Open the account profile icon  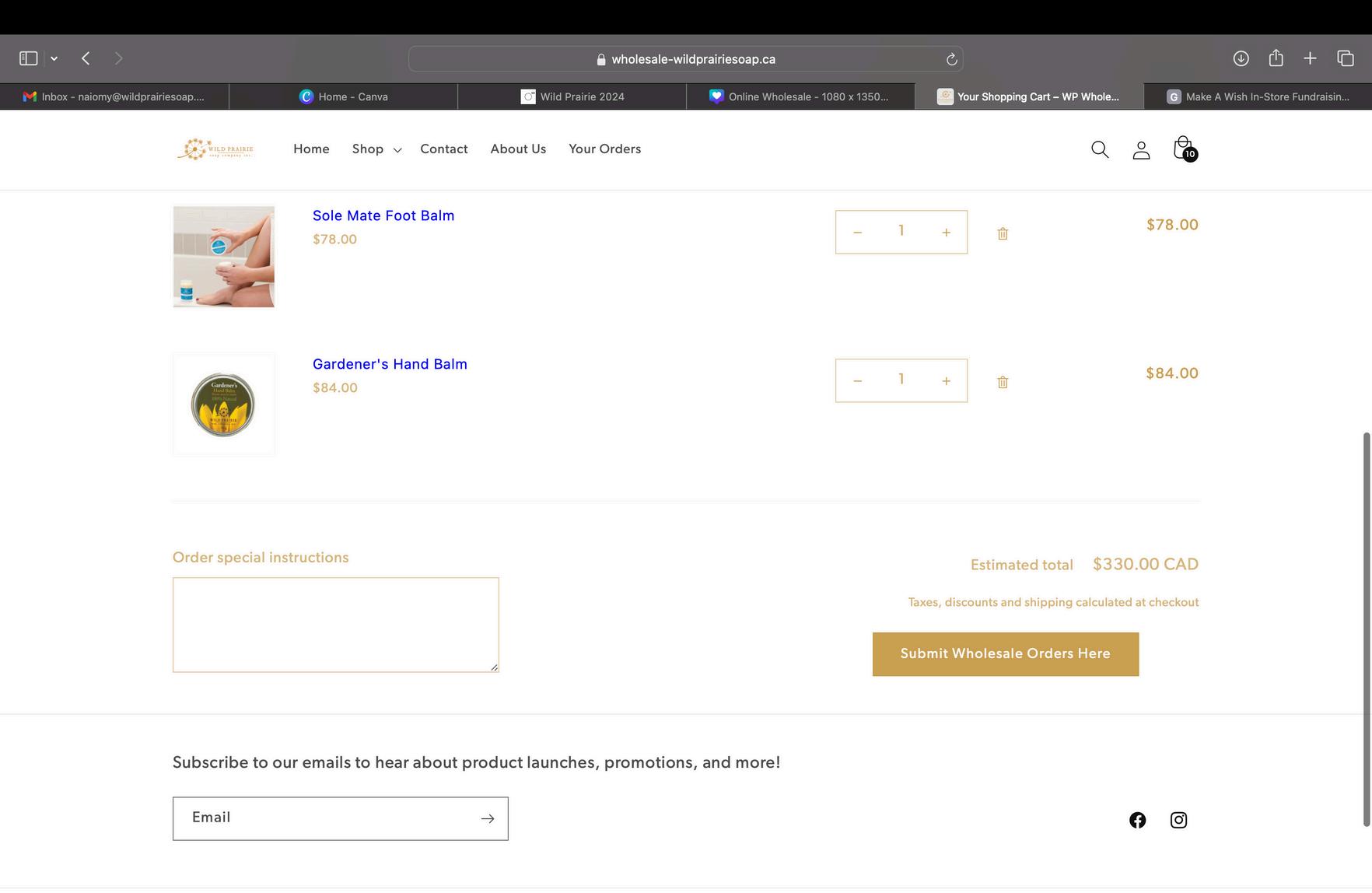click(1141, 150)
